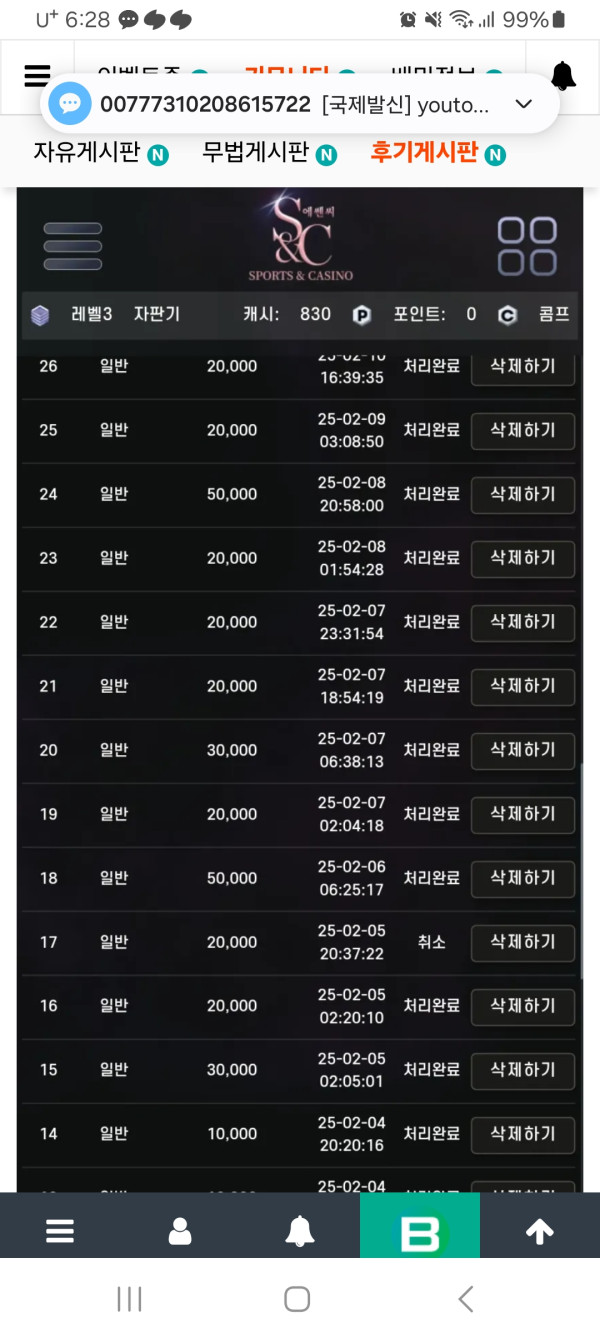Open the bottom bar bell alerts
Viewport: 600px width, 1338px height.
coord(300,1232)
